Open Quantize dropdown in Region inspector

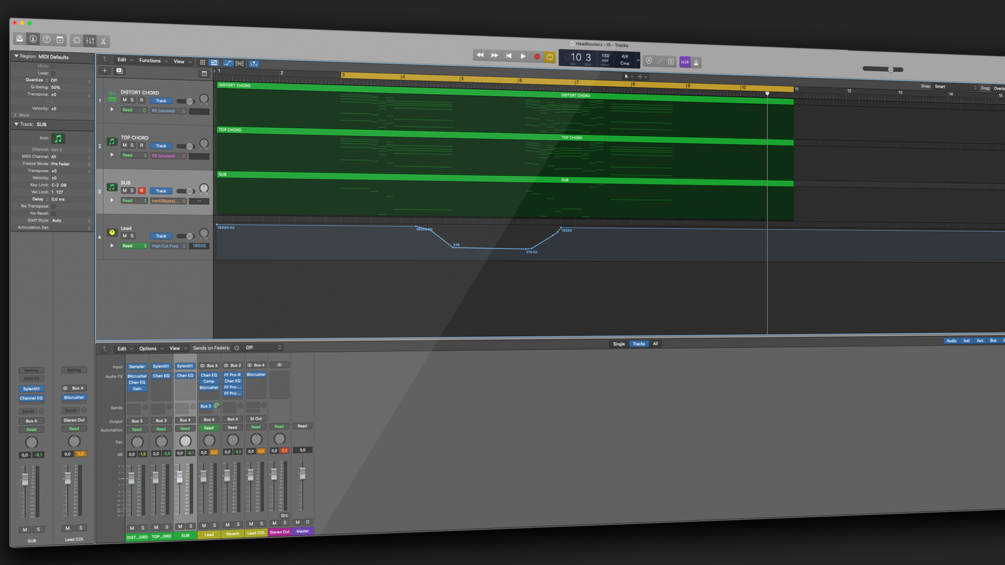click(71, 80)
